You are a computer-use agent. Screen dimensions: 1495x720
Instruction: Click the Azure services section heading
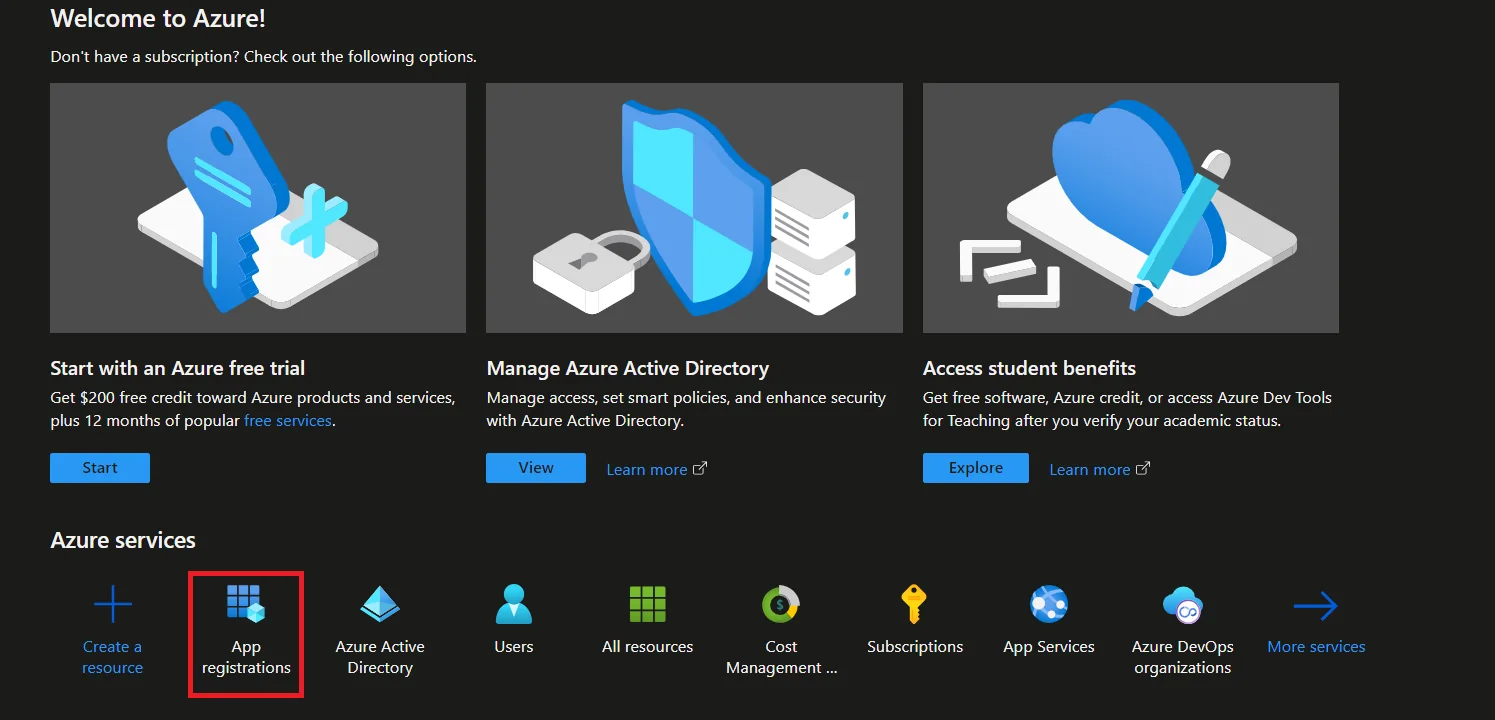(x=123, y=540)
